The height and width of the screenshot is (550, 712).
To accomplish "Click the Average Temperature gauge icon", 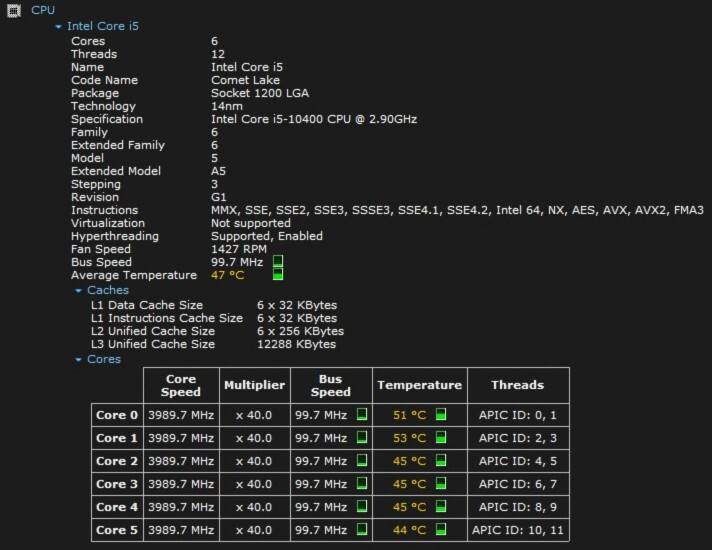I will [278, 274].
